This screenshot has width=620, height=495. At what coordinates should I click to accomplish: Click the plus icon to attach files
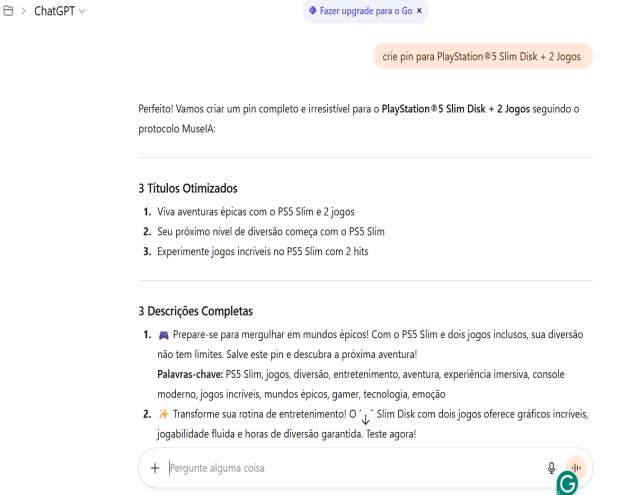(155, 467)
